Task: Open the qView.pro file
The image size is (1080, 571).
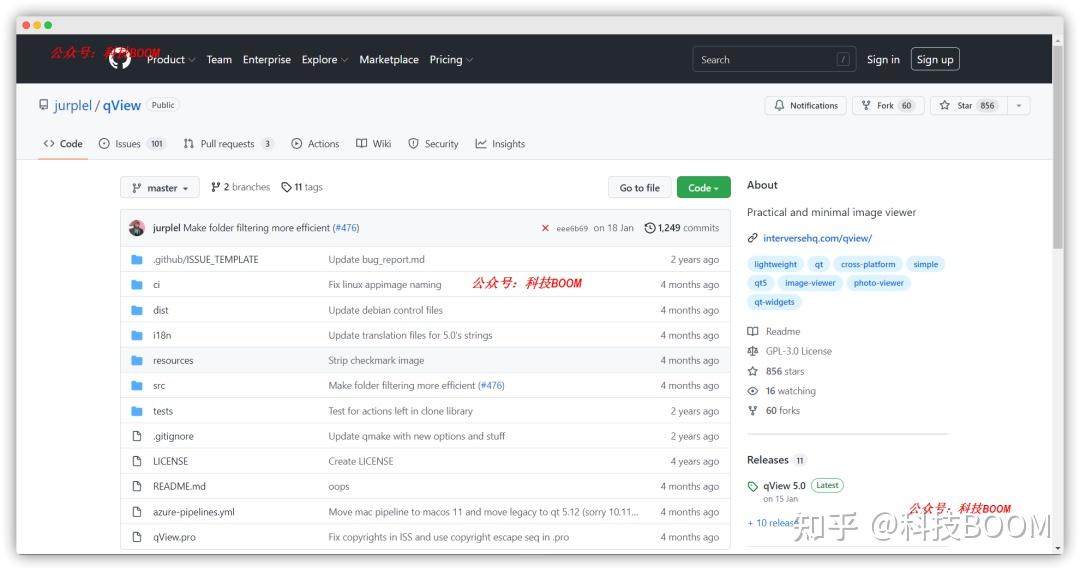Action: (x=174, y=537)
